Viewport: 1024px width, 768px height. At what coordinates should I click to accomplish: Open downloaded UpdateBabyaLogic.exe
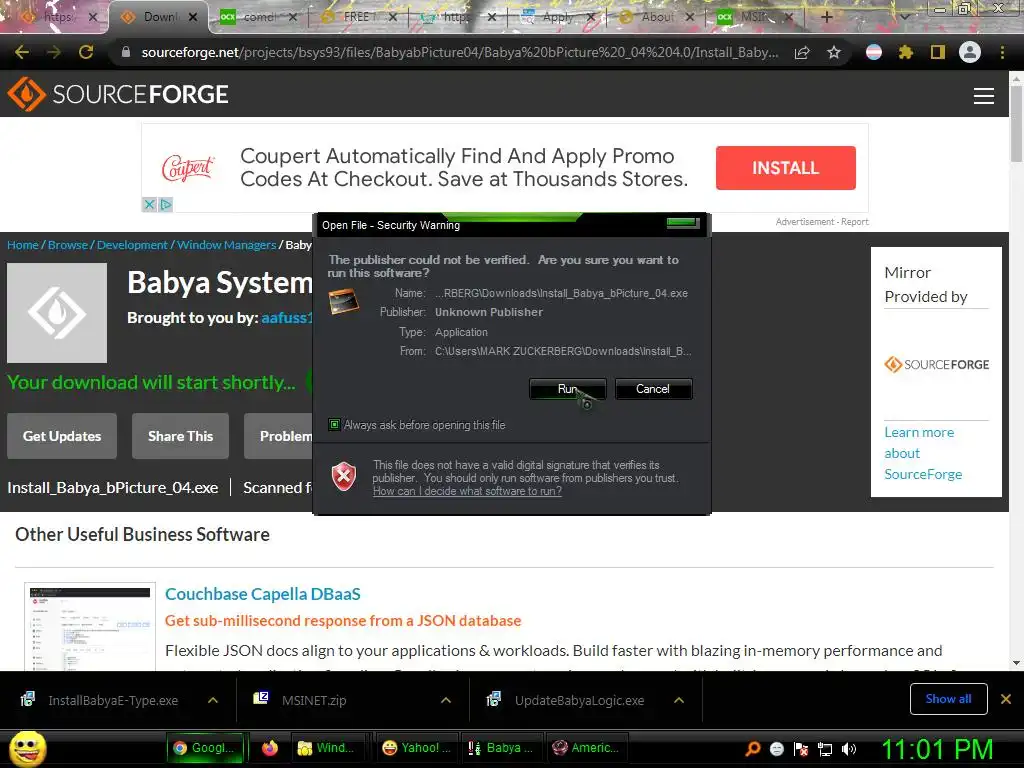click(566, 700)
